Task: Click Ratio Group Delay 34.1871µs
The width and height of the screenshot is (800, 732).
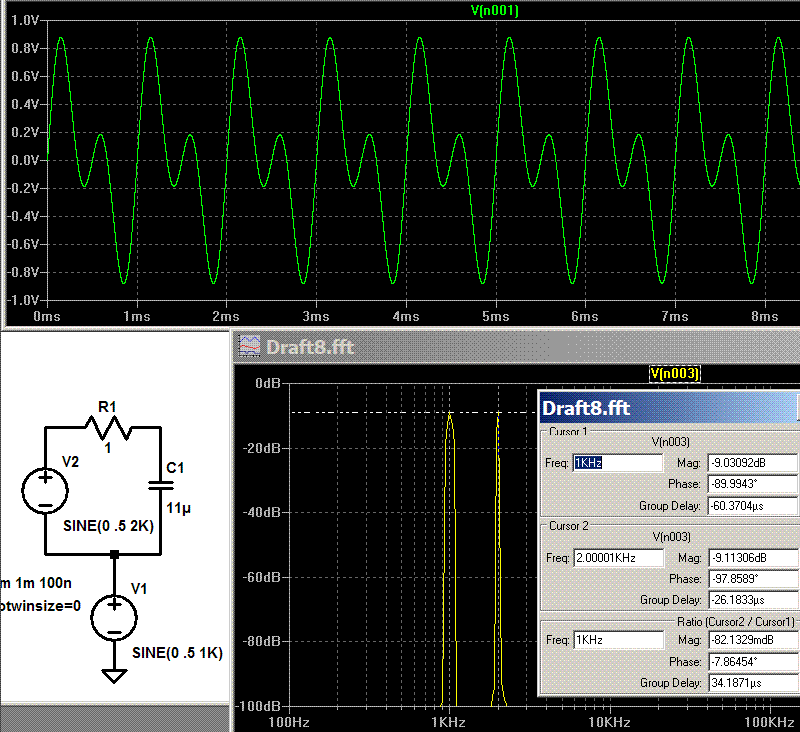Action: [753, 683]
